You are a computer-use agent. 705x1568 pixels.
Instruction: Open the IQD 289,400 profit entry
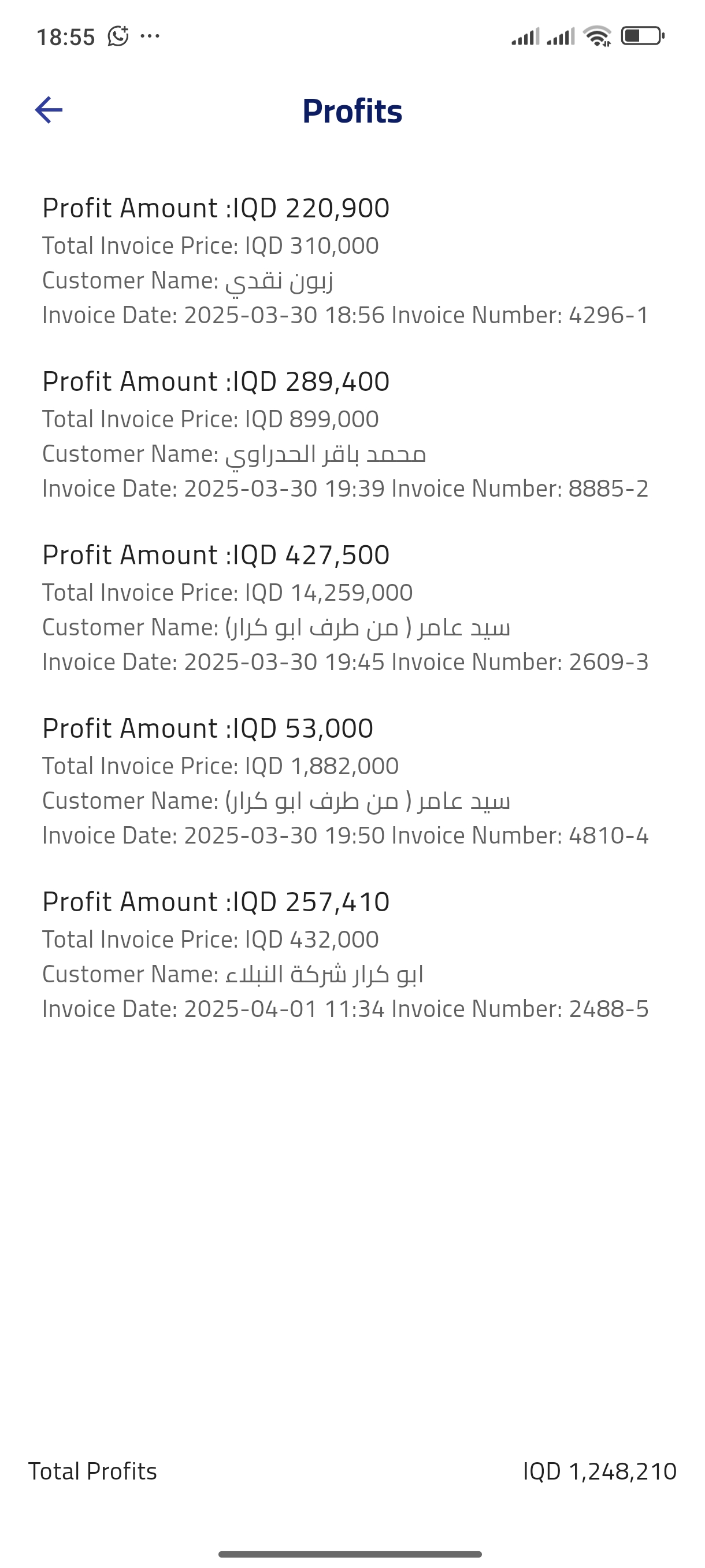click(x=216, y=382)
